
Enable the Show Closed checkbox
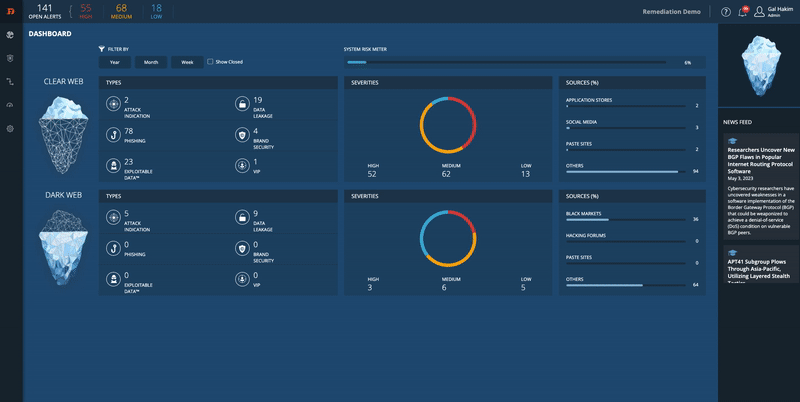click(x=210, y=62)
